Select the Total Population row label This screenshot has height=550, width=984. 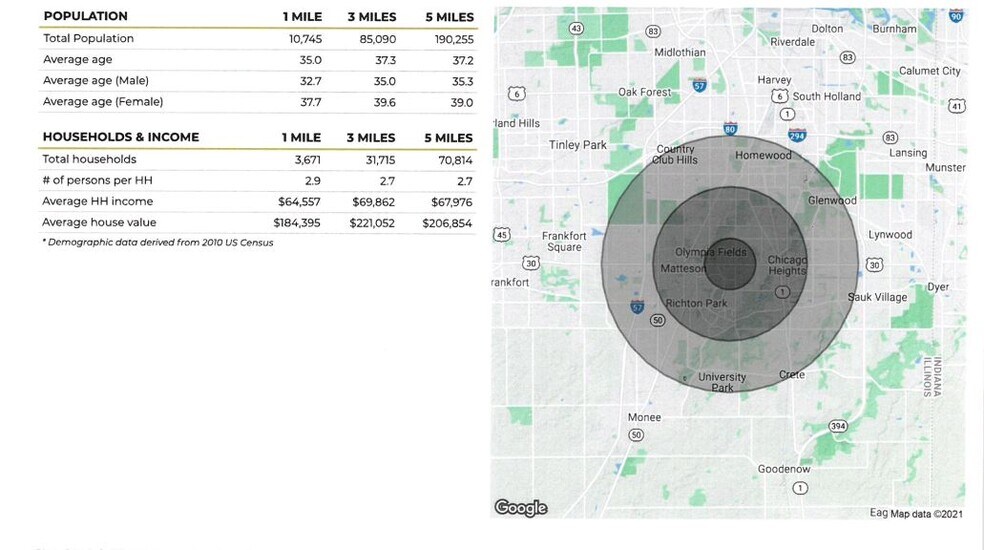pyautogui.click(x=88, y=38)
